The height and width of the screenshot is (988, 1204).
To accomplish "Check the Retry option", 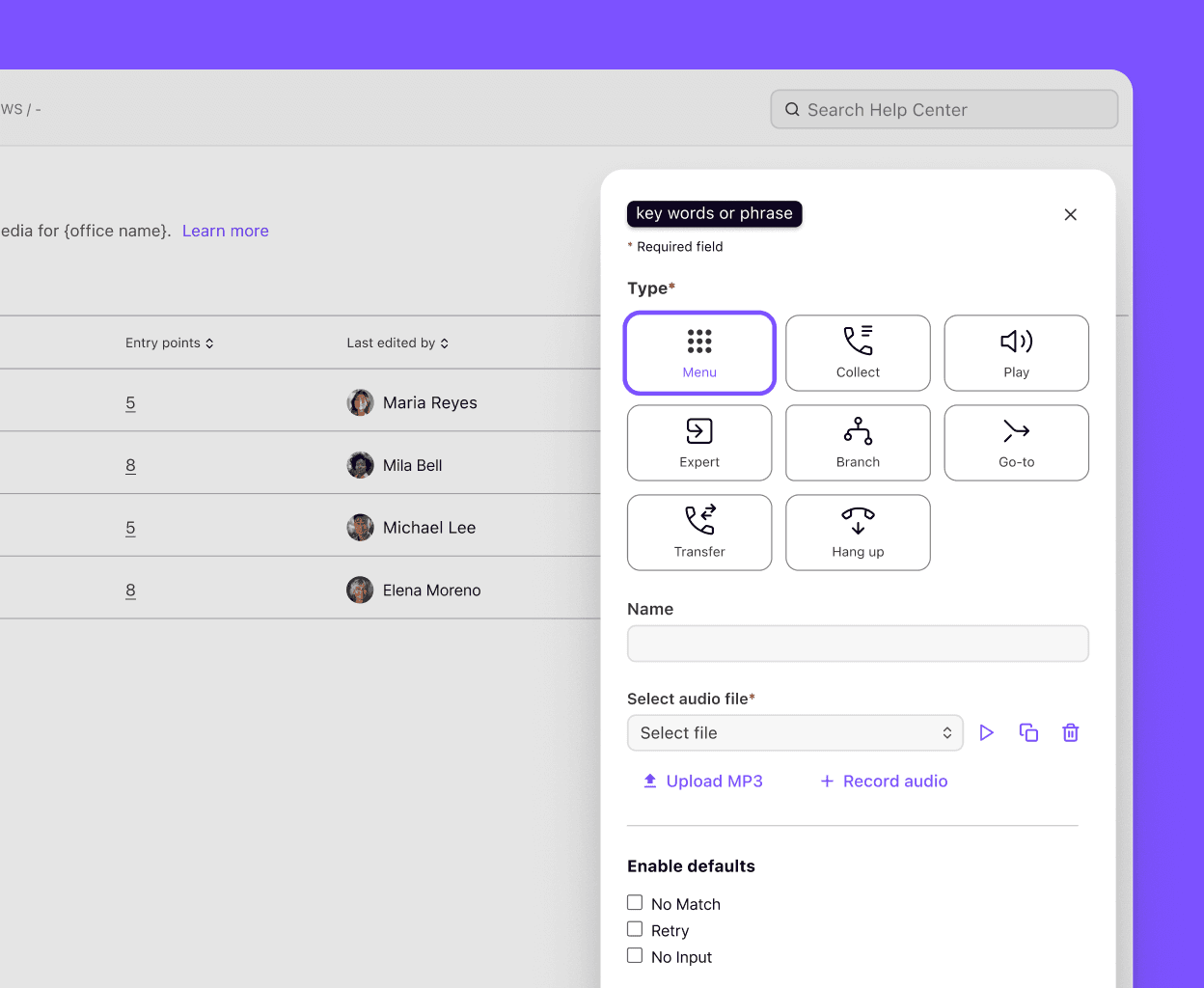I will coord(635,928).
